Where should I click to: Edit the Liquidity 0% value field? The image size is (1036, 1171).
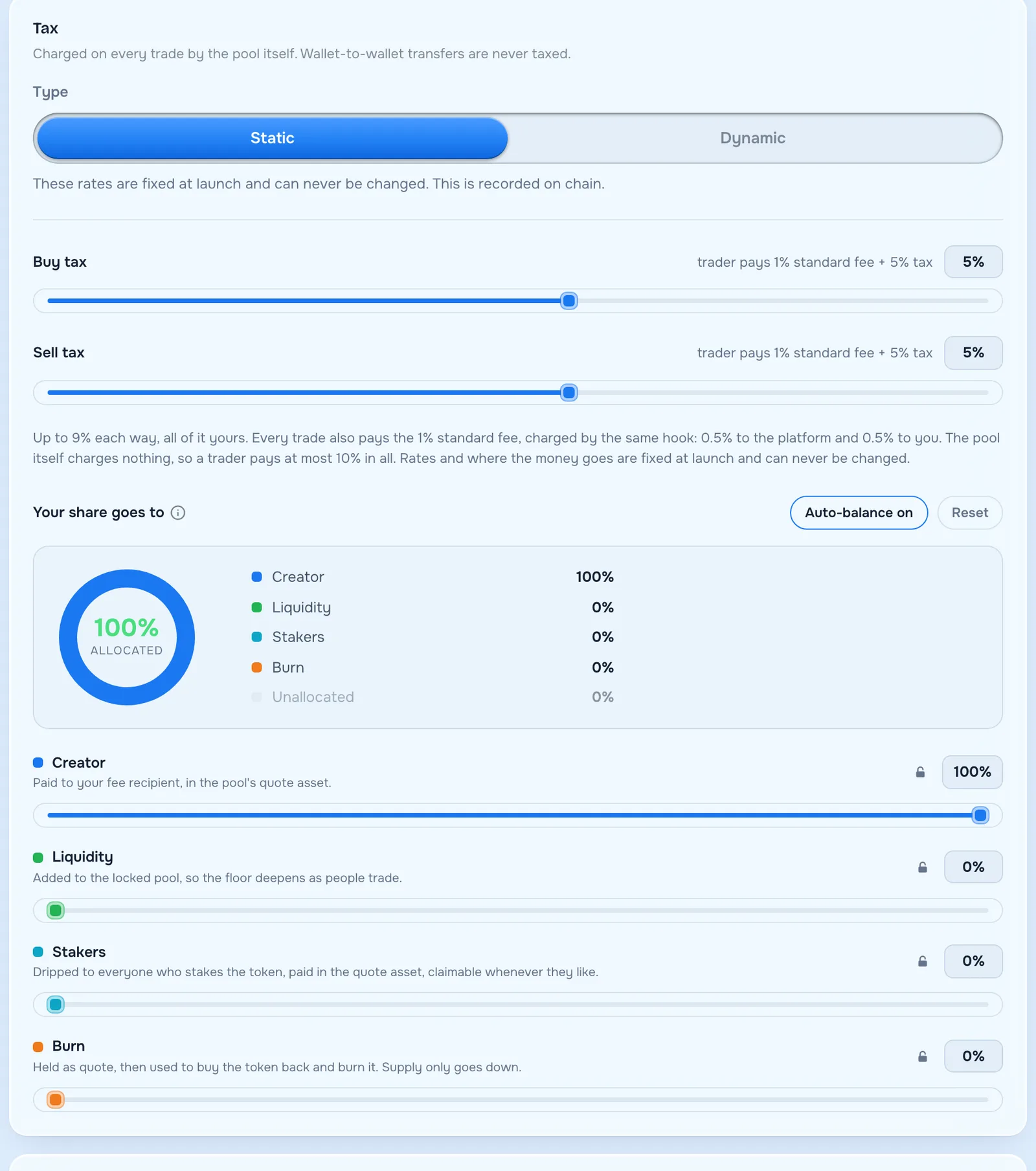tap(973, 867)
